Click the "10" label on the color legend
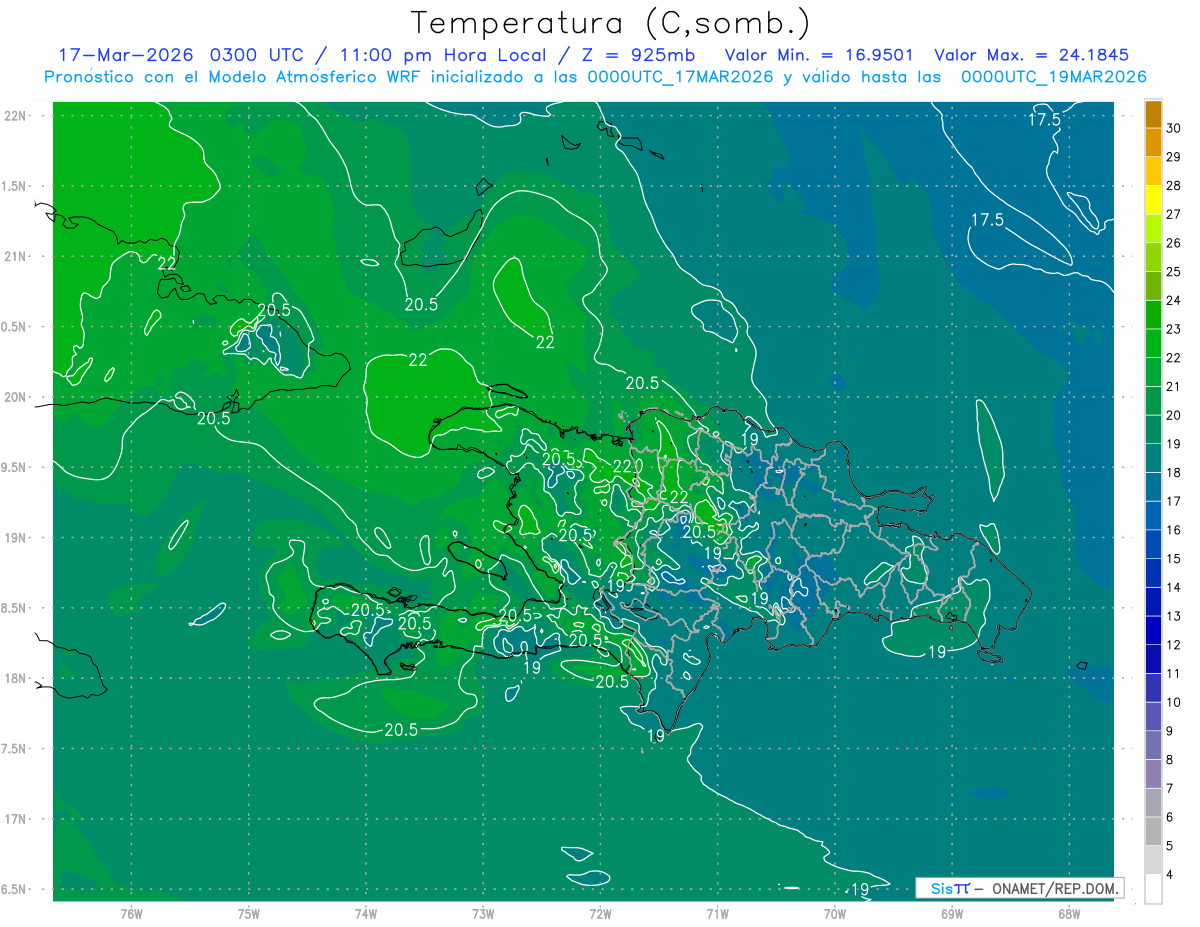Image resolution: width=1200 pixels, height=927 pixels. 1174,702
